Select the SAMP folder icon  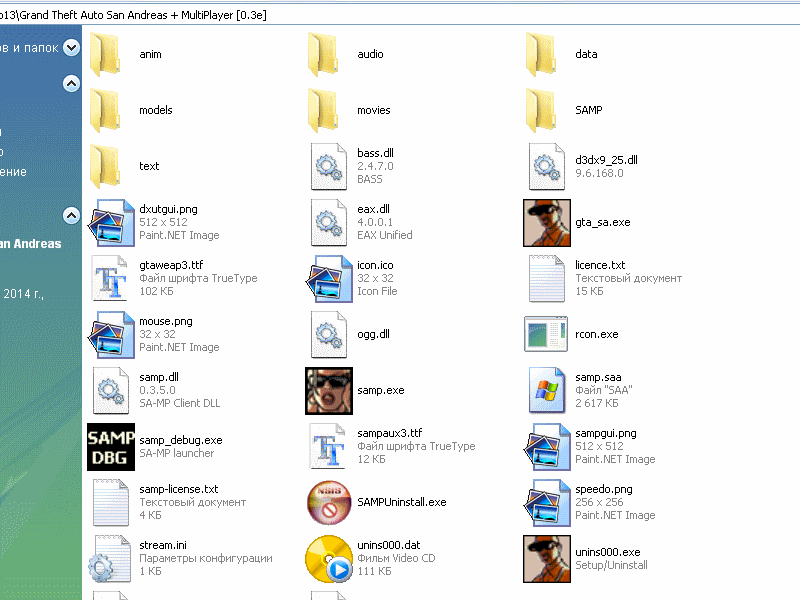[541, 110]
